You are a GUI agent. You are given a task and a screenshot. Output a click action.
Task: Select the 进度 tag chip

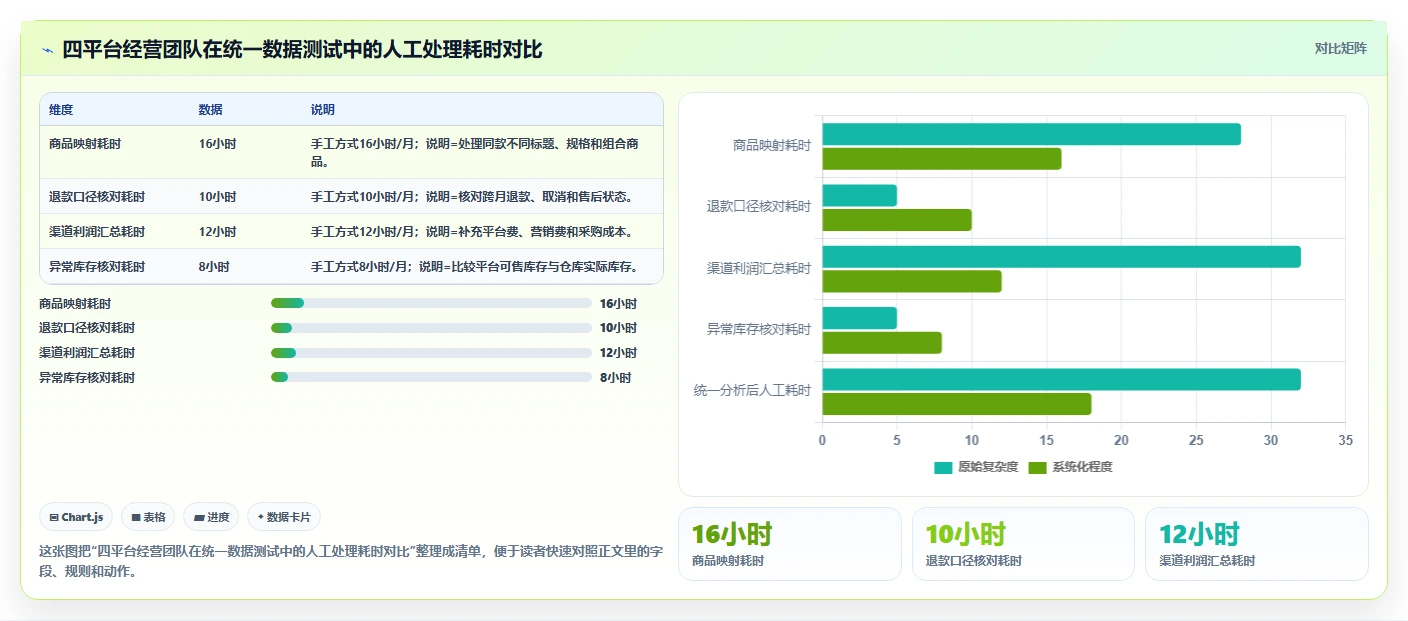click(x=211, y=517)
